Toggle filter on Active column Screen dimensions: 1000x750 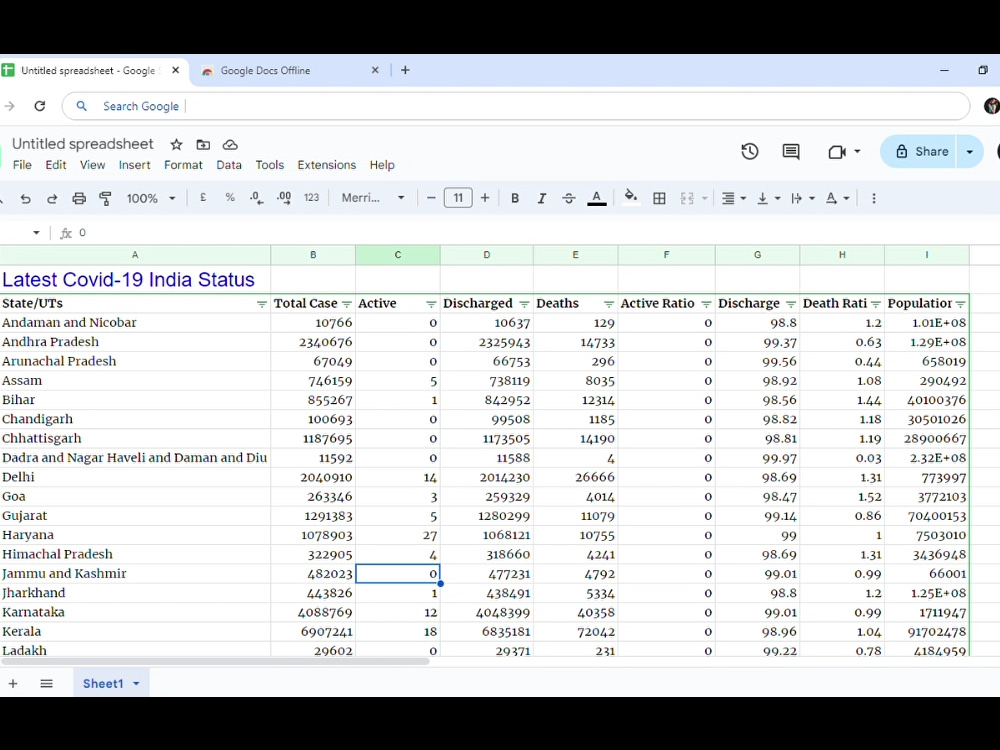point(431,304)
